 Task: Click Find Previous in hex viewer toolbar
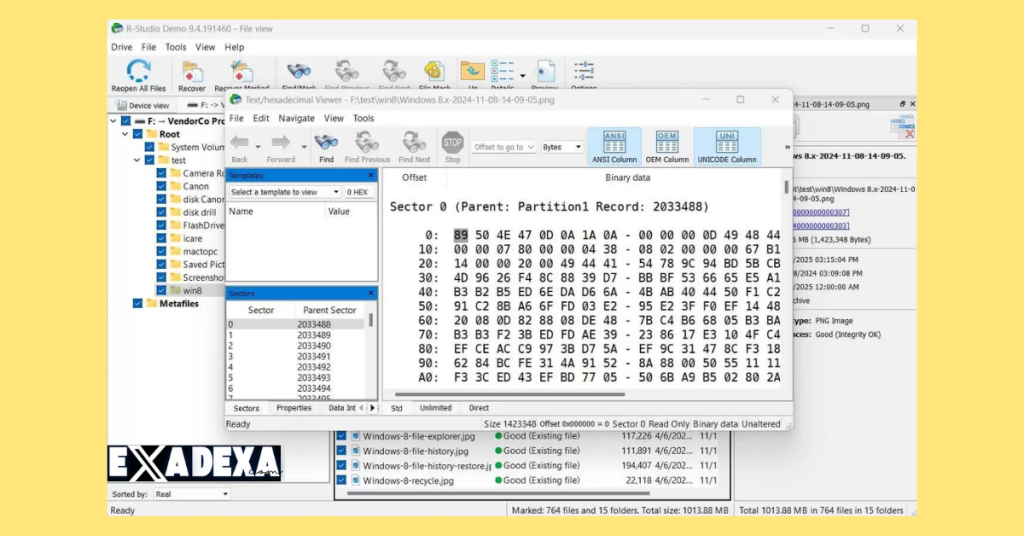click(367, 148)
